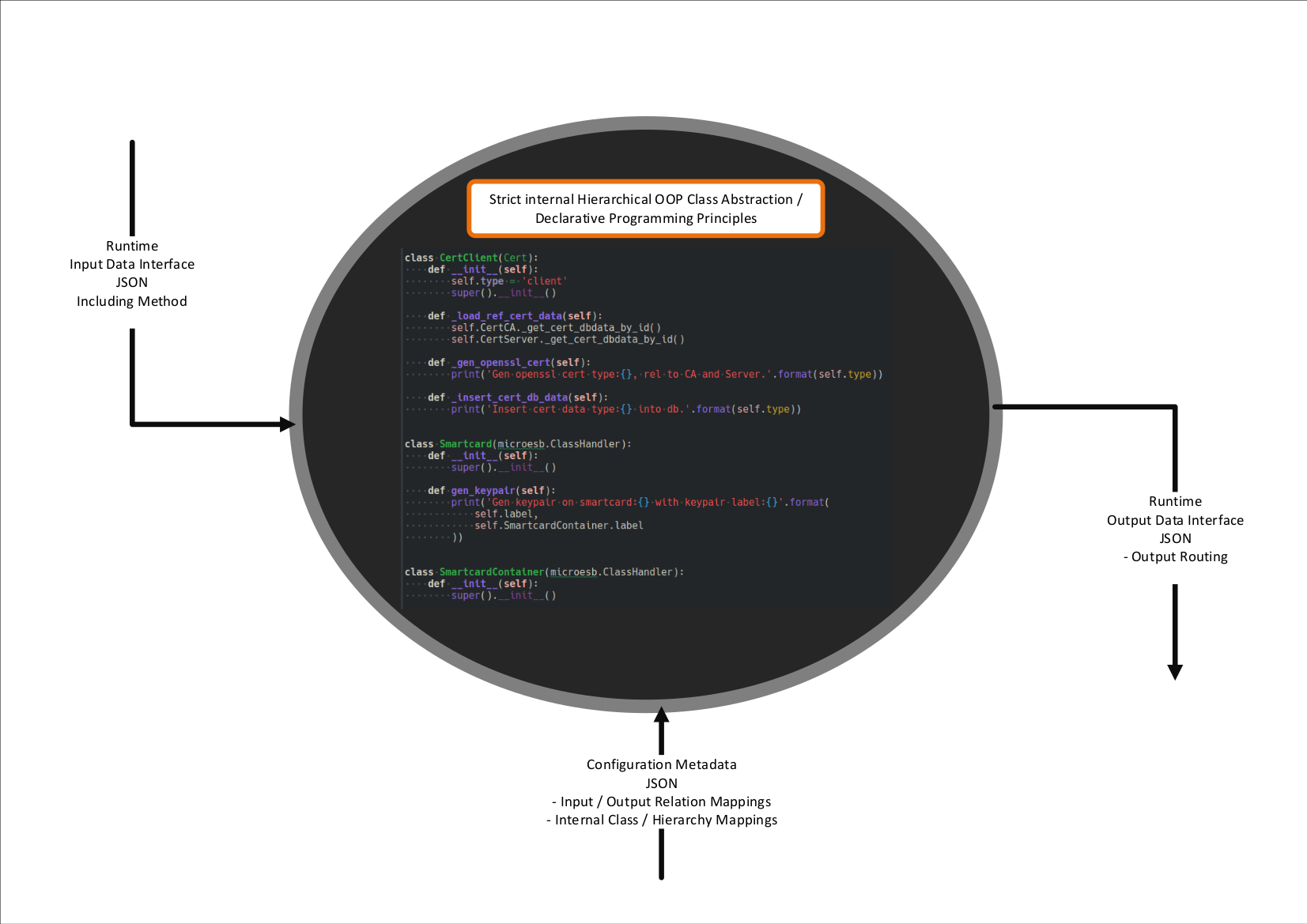This screenshot has width=1307, height=924.
Task: Select the _insert_cert_db_data method name
Action: click(x=507, y=397)
